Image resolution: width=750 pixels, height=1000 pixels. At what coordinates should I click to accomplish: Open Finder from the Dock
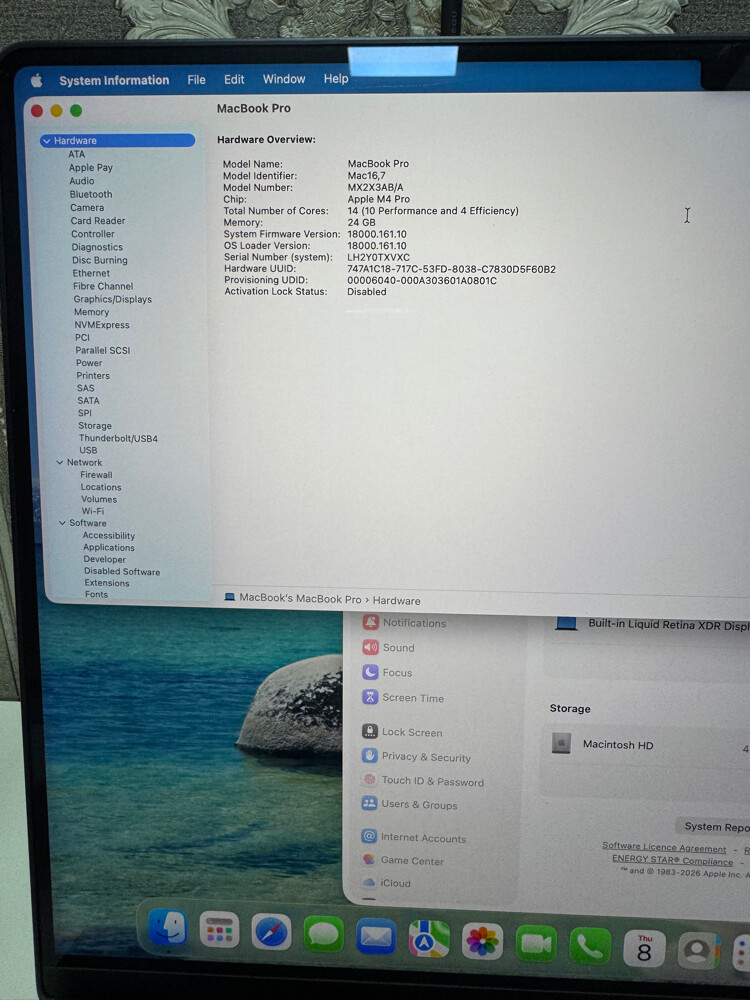[x=168, y=927]
